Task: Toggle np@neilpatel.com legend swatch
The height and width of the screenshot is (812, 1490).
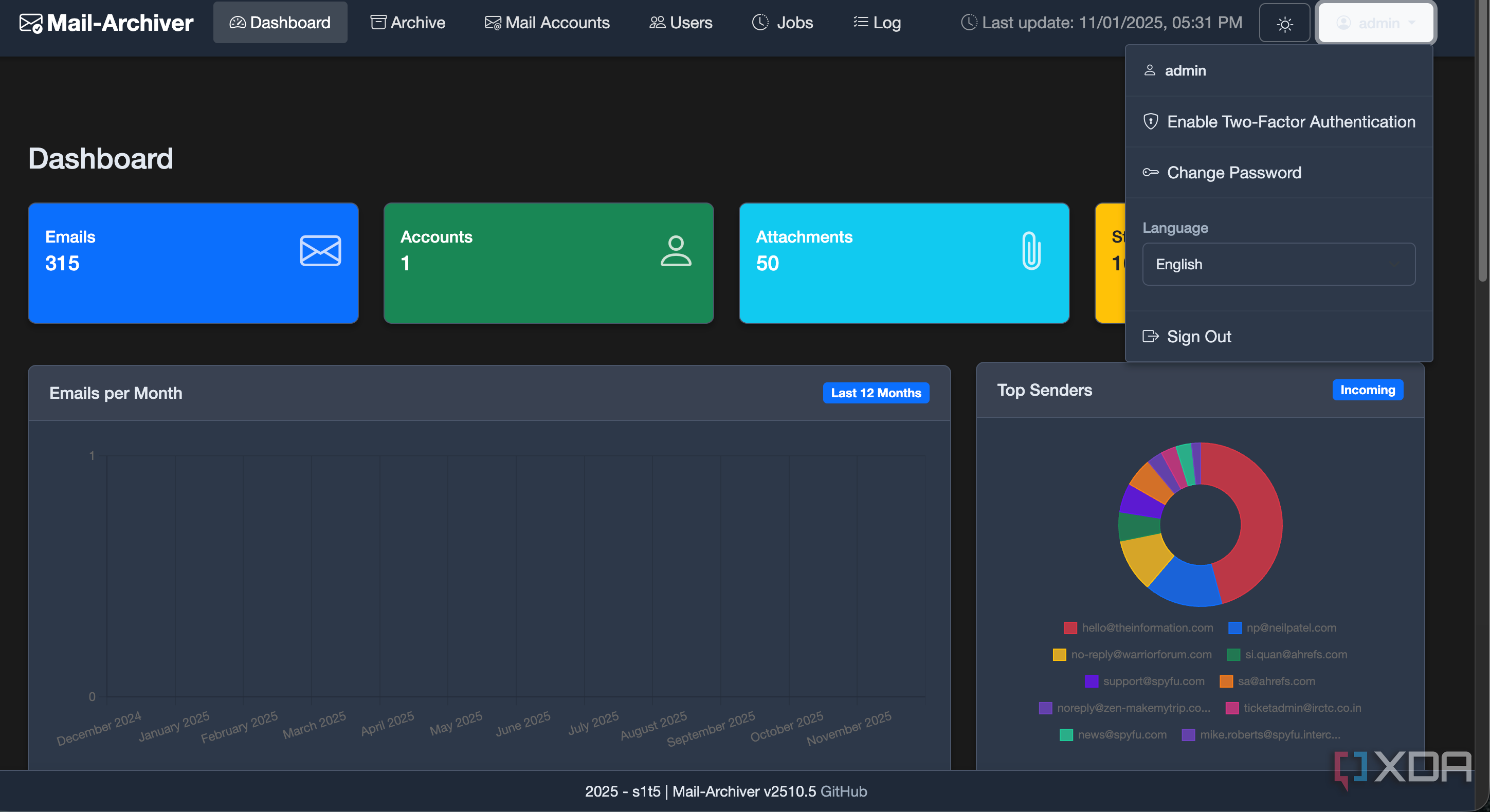Action: point(1235,628)
